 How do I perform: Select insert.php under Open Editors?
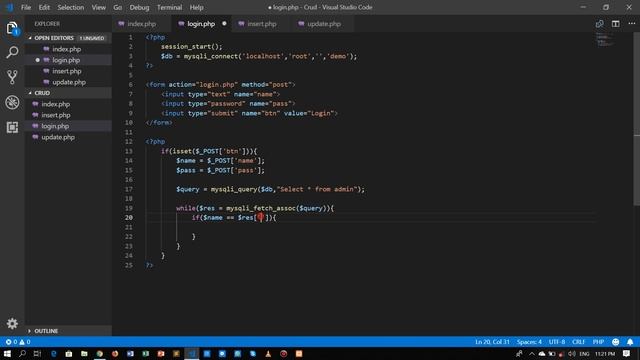point(68,71)
